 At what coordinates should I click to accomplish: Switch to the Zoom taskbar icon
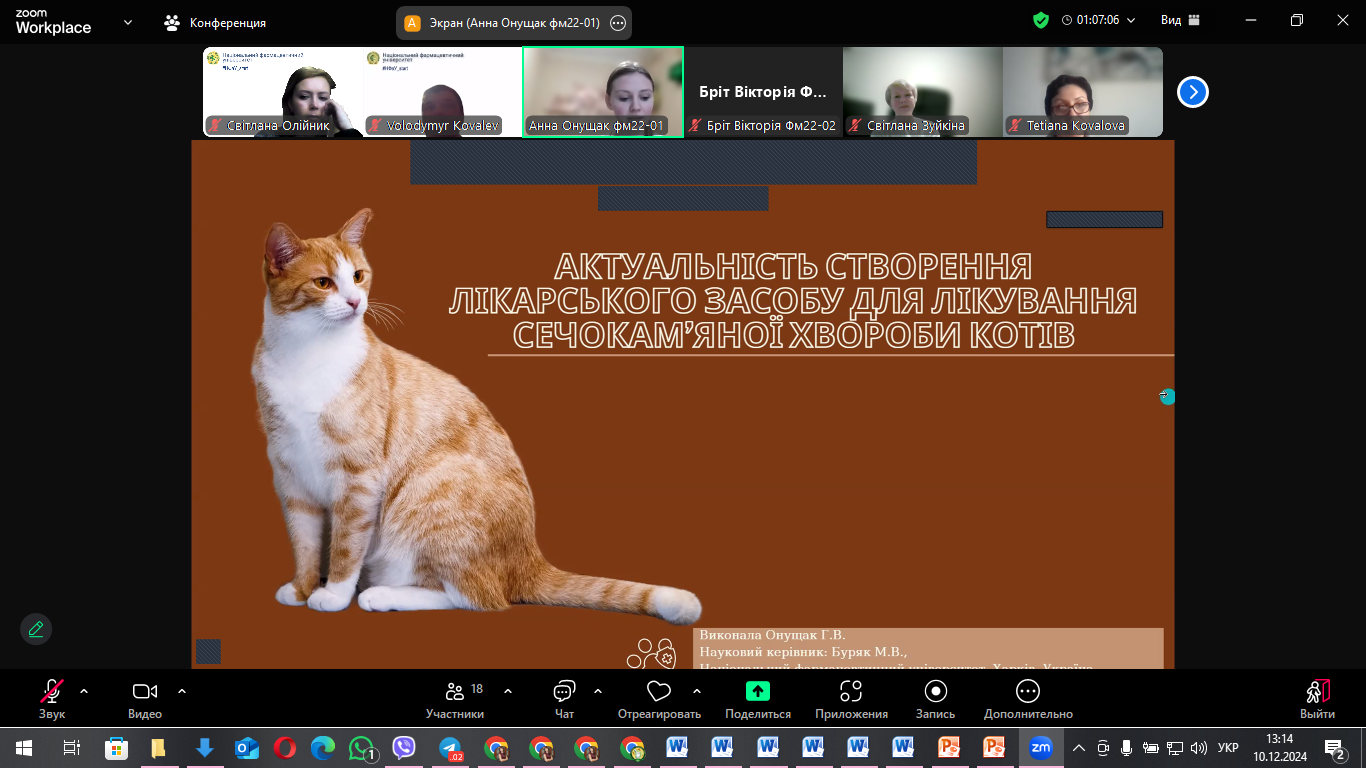point(1041,748)
